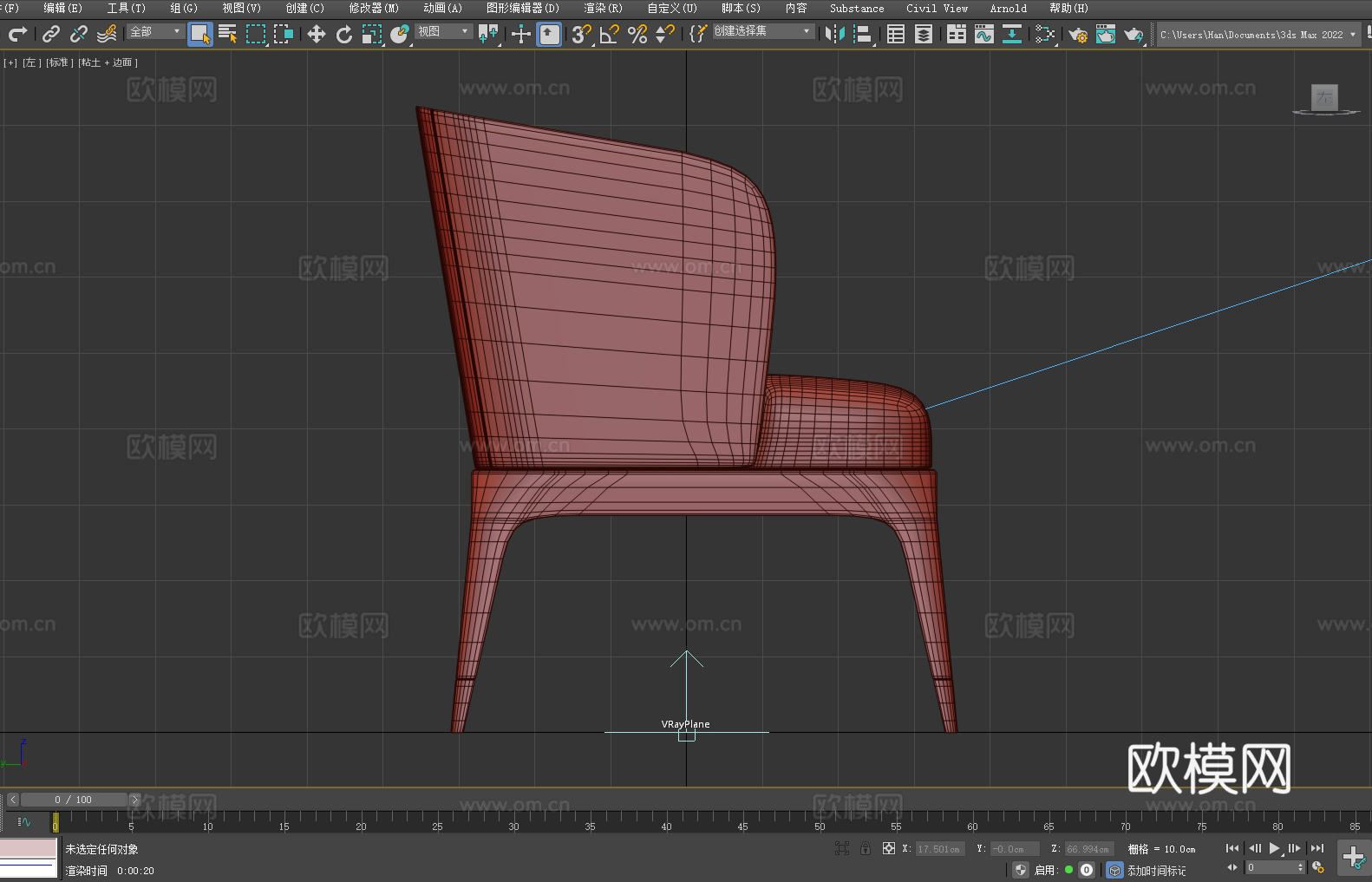1372x882 pixels.
Task: Open Rendered Frame Window icon
Action: click(1106, 34)
